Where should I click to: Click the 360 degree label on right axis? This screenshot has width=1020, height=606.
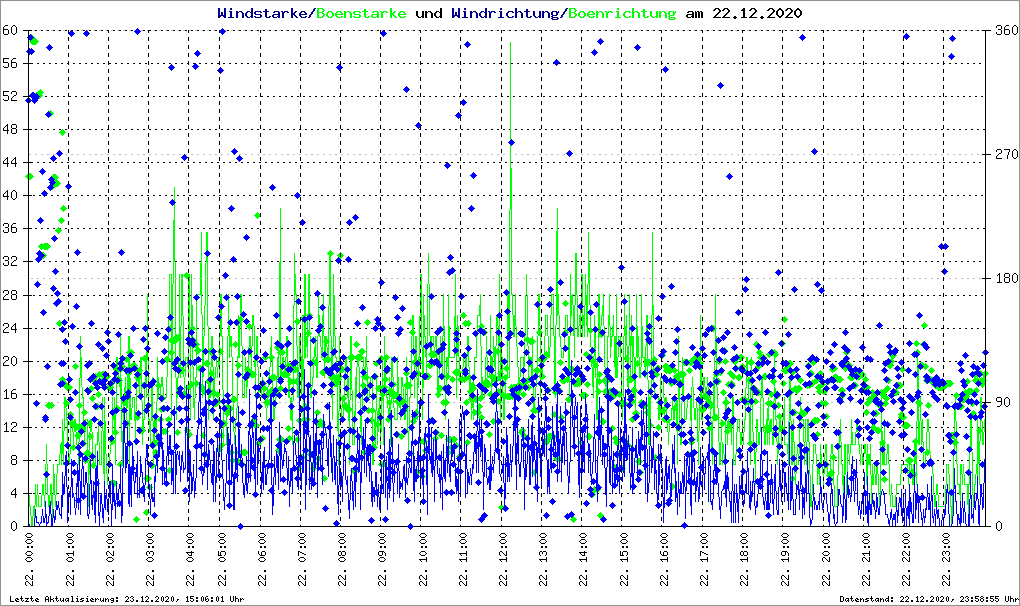pyautogui.click(x=1004, y=30)
